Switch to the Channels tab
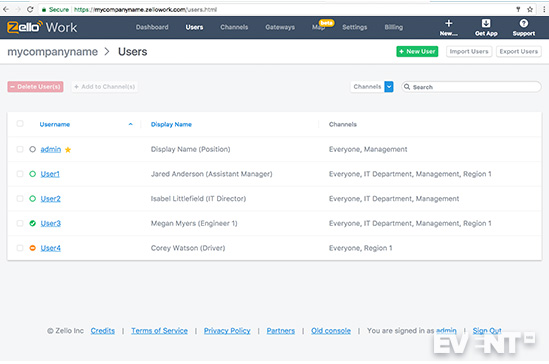 234,27
